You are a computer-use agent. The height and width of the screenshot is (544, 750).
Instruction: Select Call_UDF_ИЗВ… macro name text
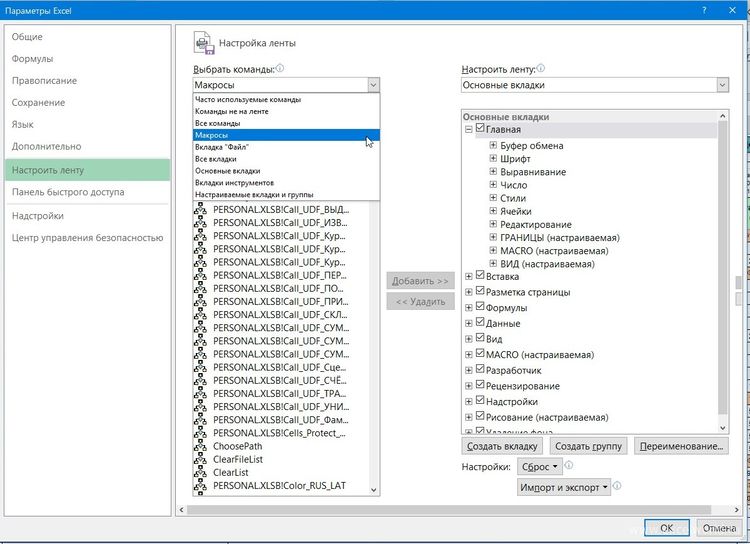(x=280, y=222)
